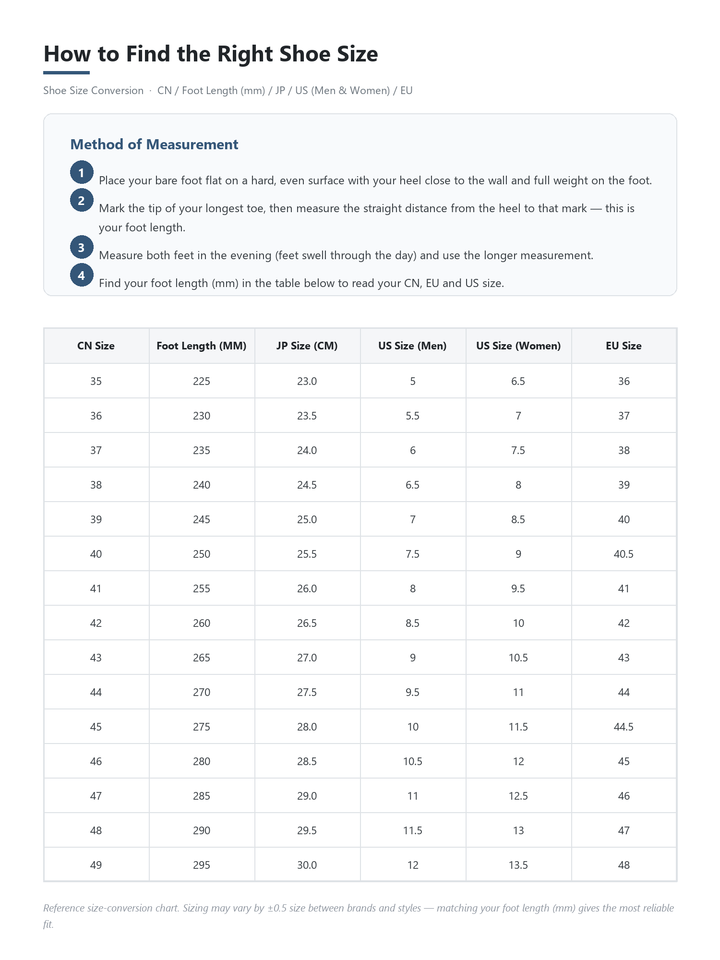Image resolution: width=720 pixels, height=960 pixels.
Task: Click the US Size (Men) header
Action: pyautogui.click(x=413, y=346)
